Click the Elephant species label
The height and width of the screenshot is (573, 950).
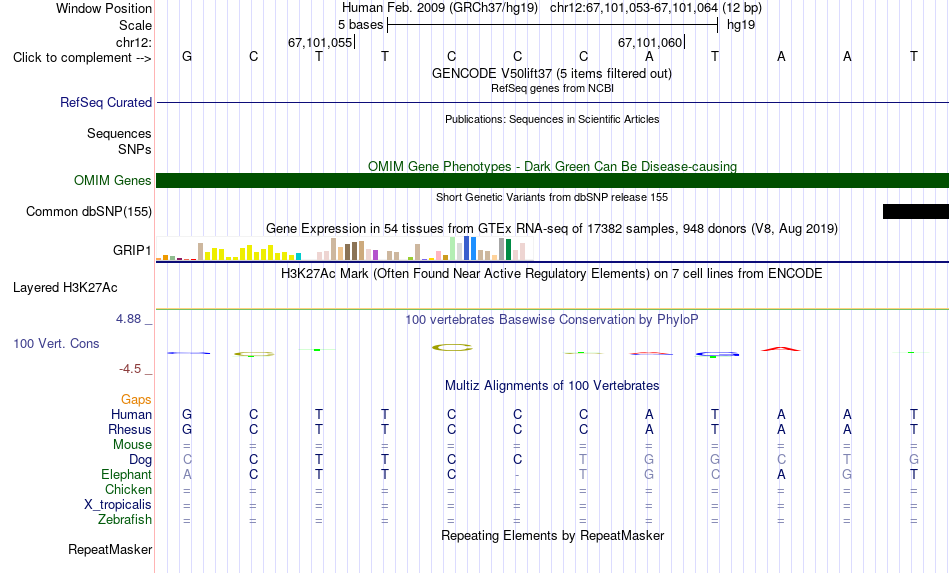click(x=126, y=474)
